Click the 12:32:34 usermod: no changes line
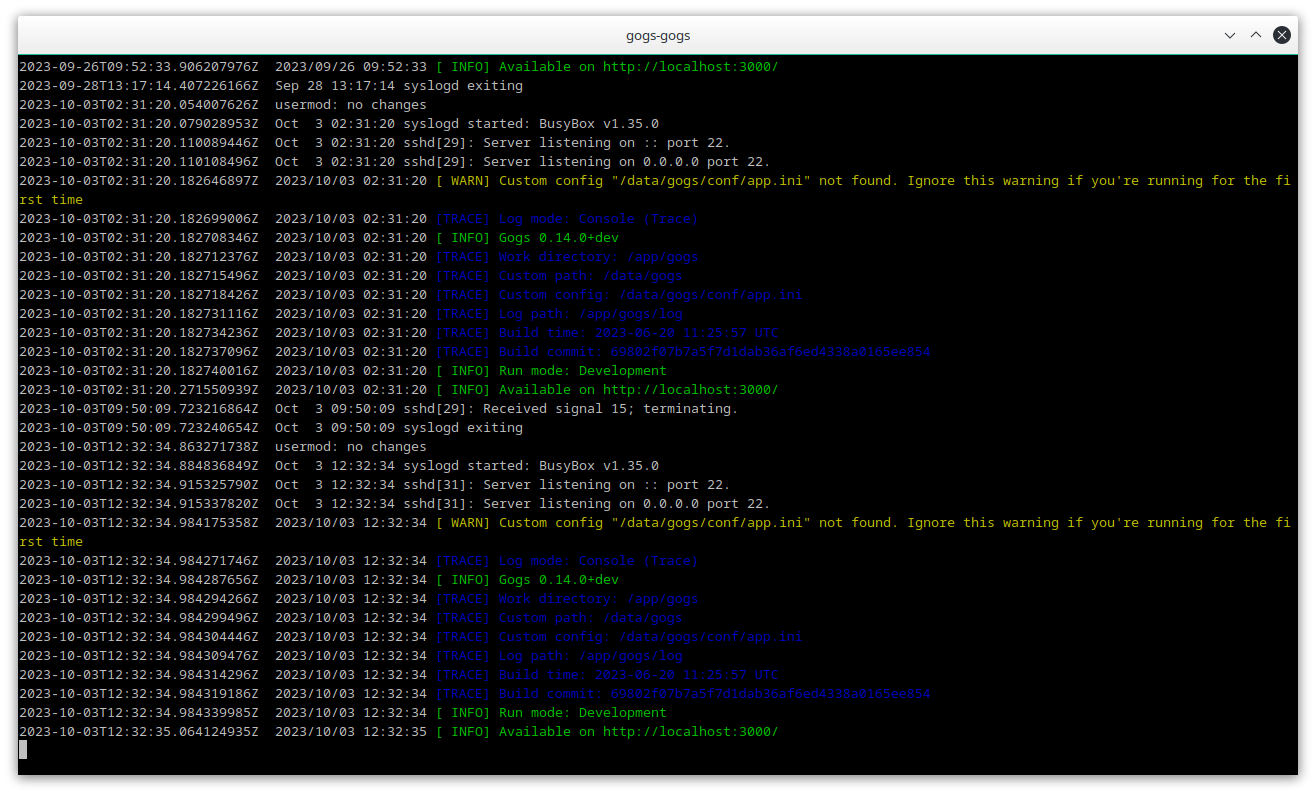 click(223, 447)
